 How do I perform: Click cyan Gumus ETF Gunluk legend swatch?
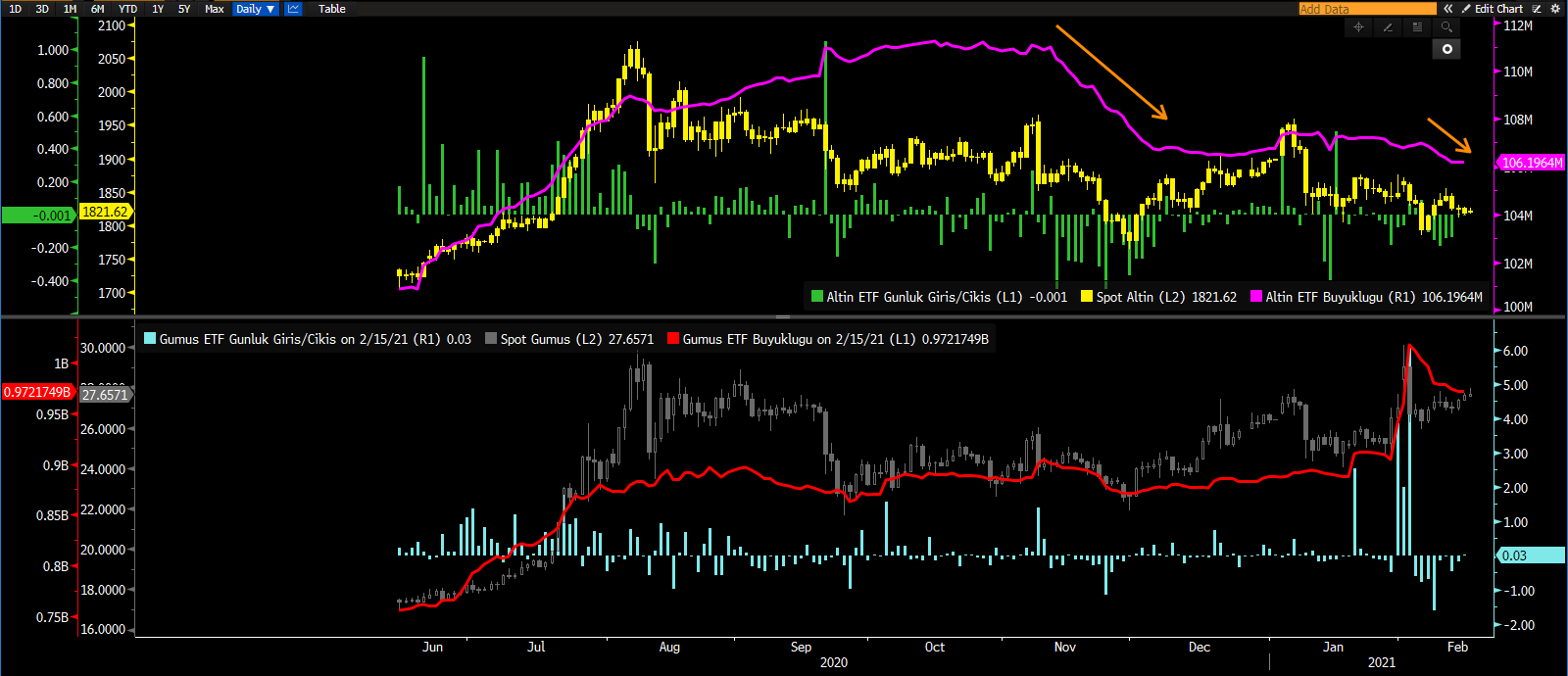coord(150,339)
